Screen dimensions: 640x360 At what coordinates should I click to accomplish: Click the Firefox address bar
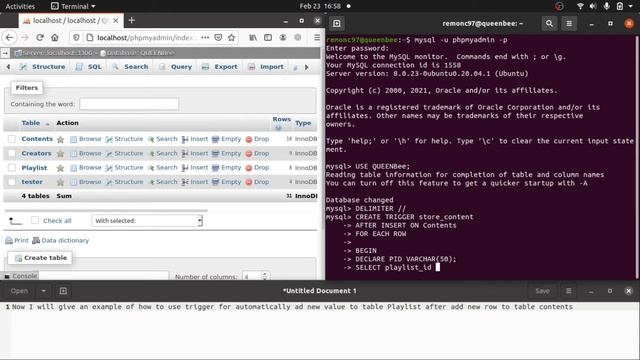[145, 38]
